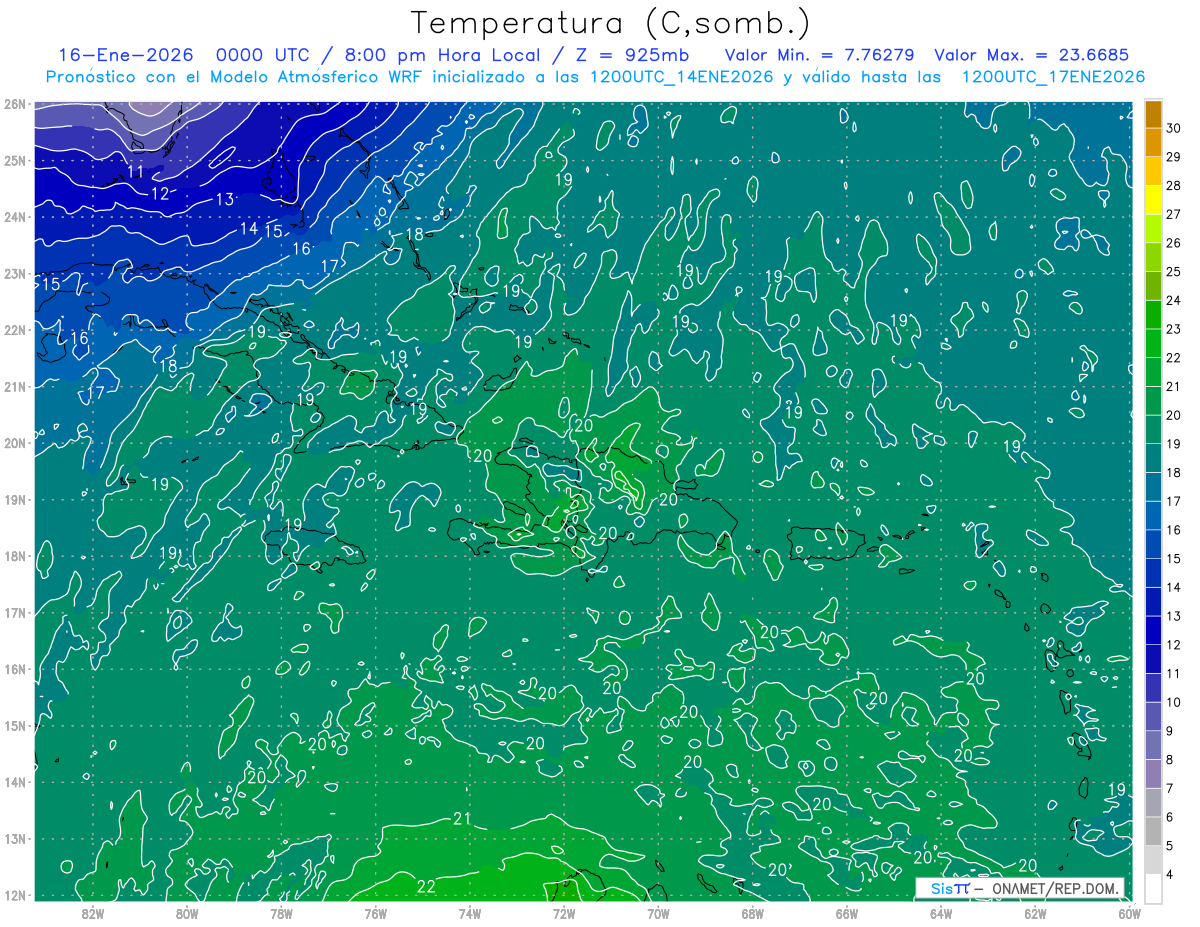Image resolution: width=1200 pixels, height=927 pixels.
Task: Click the valid-until time '1200UTC_17ENE2026'
Action: (1053, 77)
